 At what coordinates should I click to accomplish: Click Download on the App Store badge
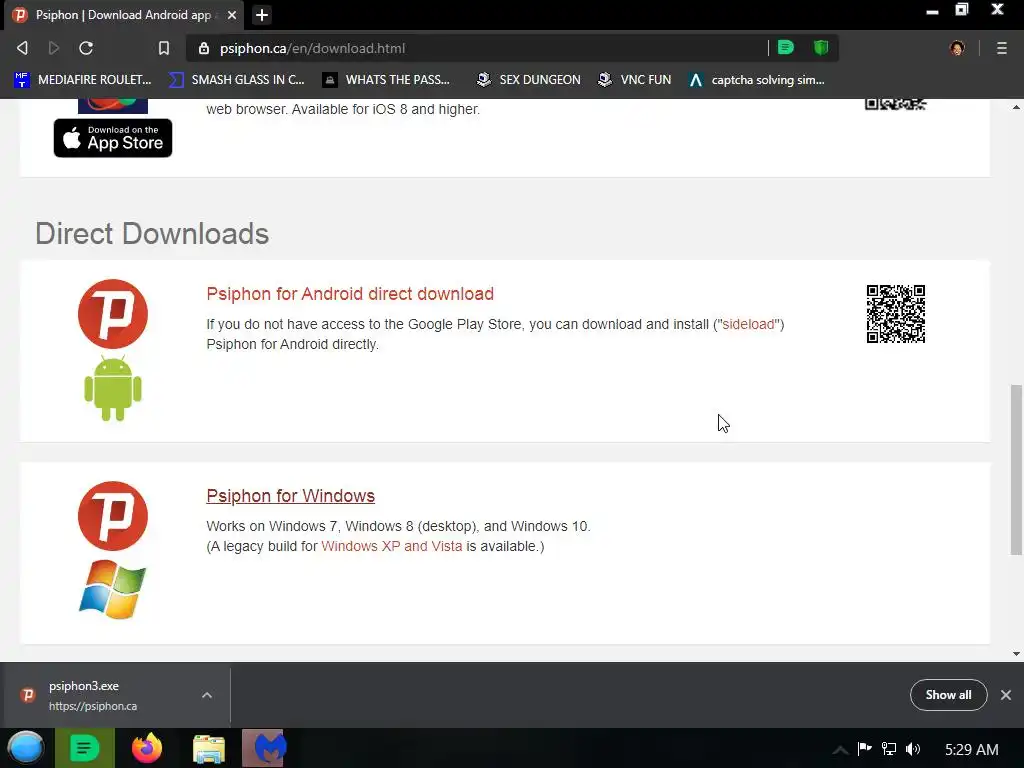(x=113, y=138)
